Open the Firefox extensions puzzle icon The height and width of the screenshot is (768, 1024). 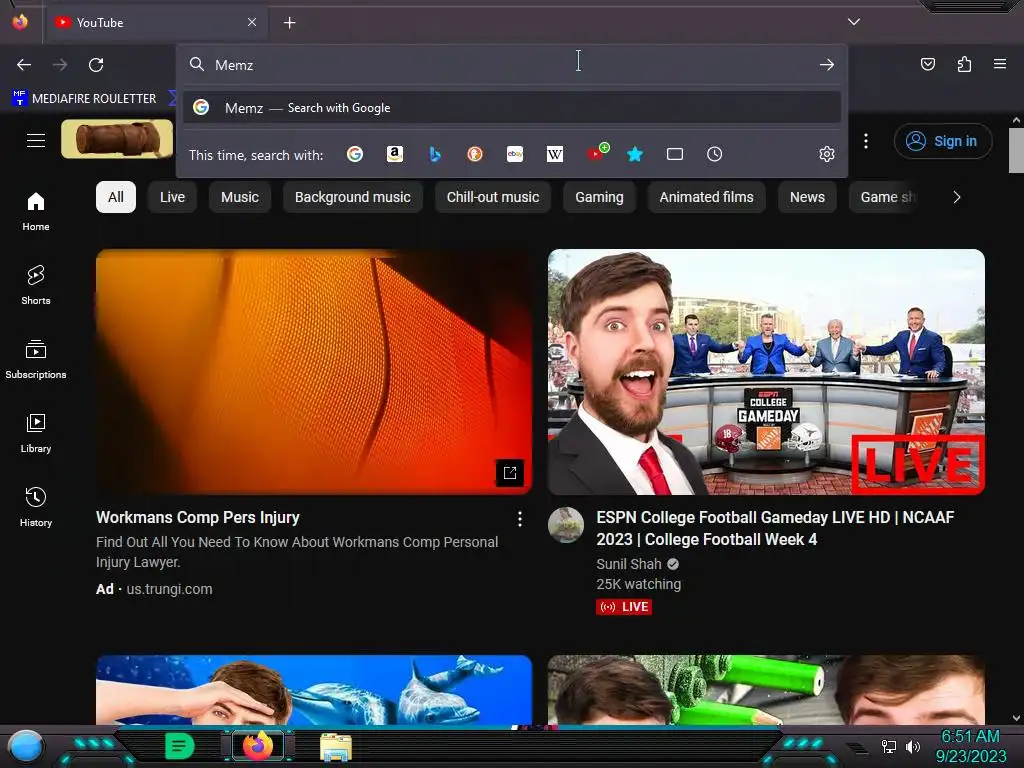click(964, 64)
